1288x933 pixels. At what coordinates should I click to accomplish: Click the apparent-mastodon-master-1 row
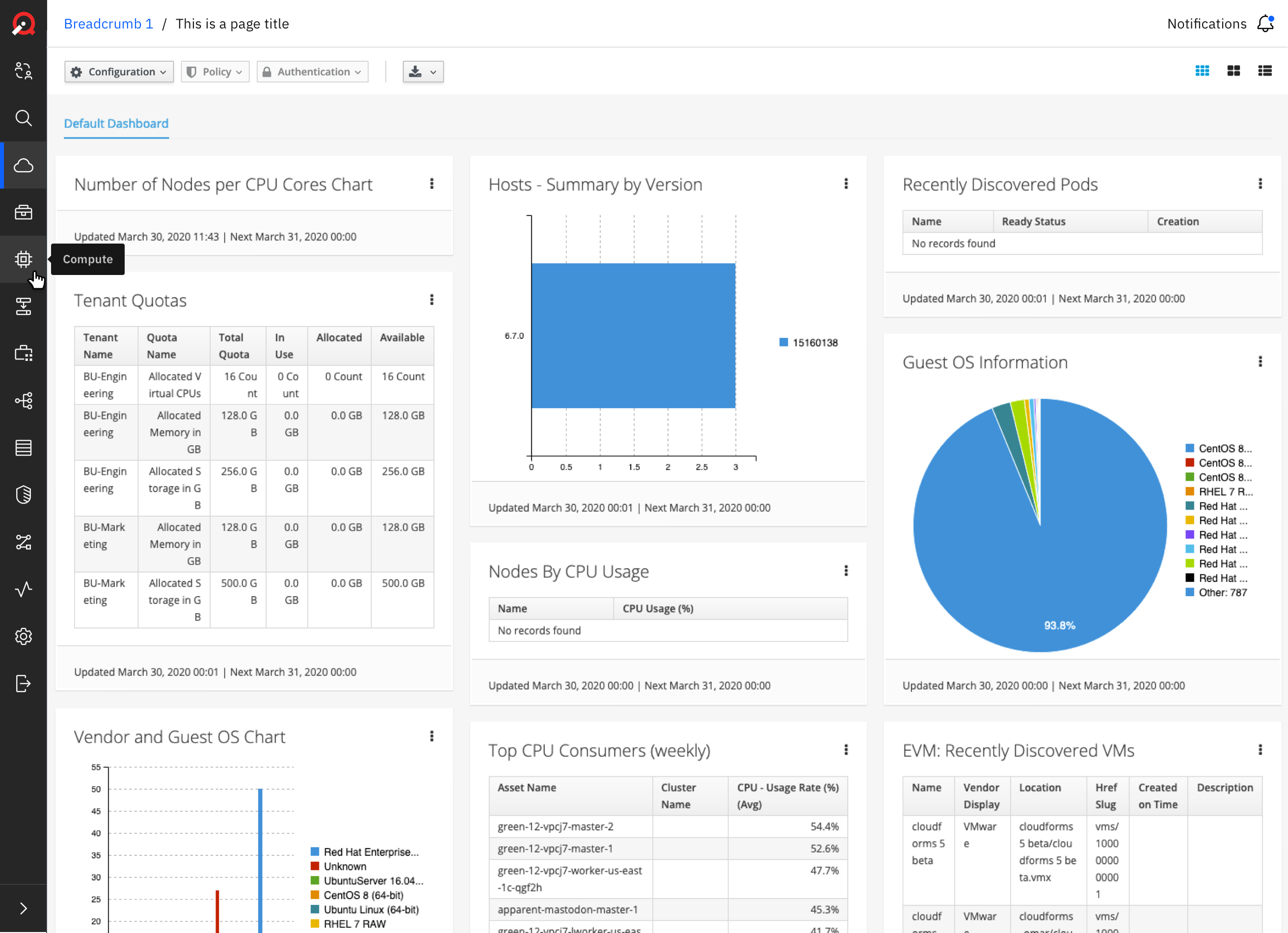pos(668,909)
